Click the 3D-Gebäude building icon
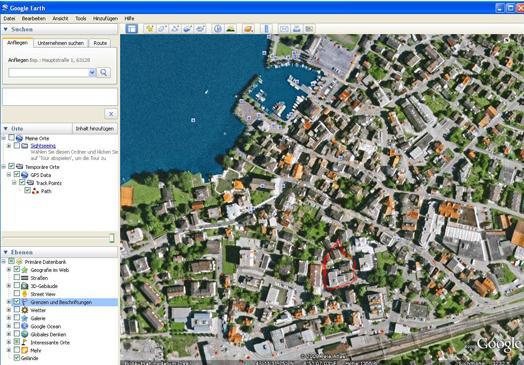Viewport: 524px width, 365px height. [25, 286]
